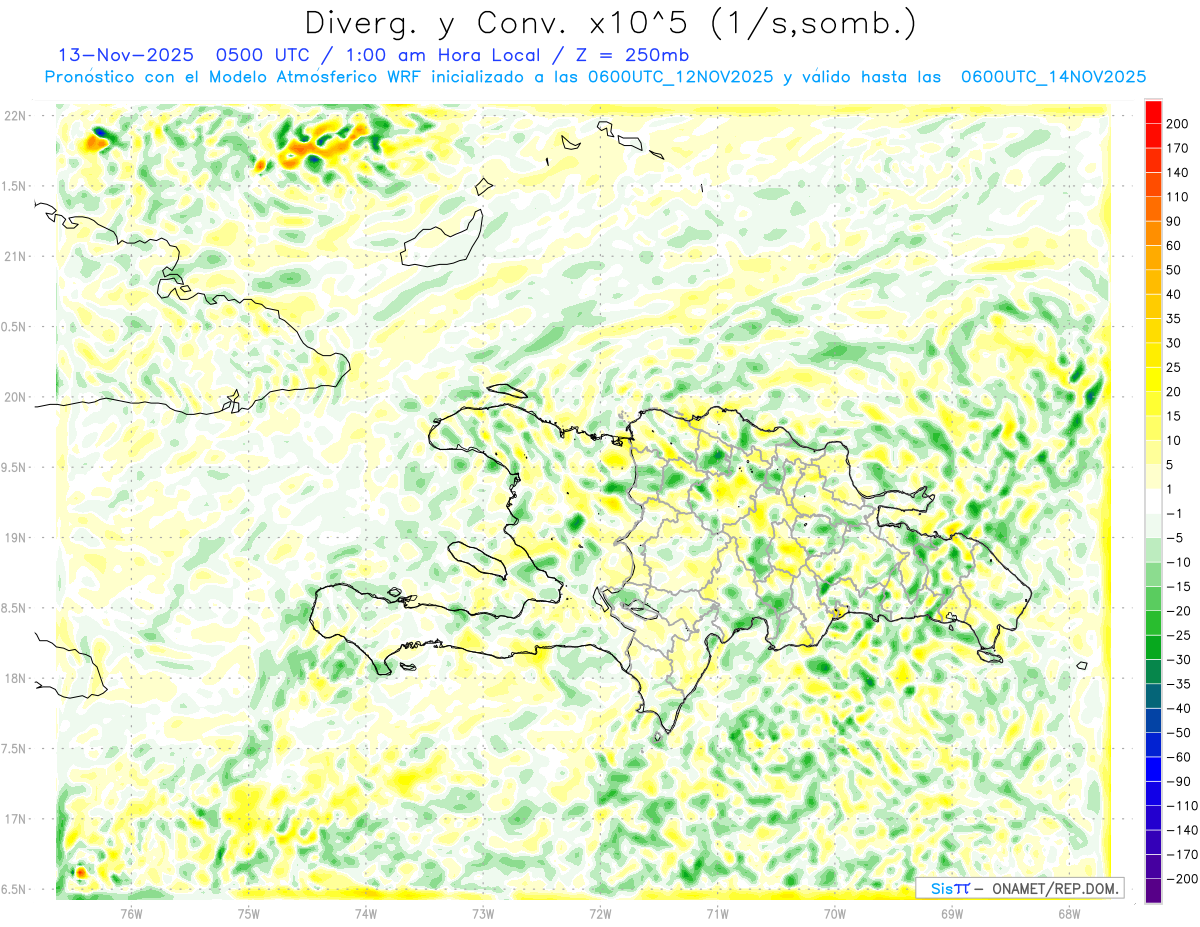Viewport: 1200px width, 927px height.
Task: Click the title 'Diverg. y Conv. x10^5 (1/s,somb.)'
Action: [610, 22]
